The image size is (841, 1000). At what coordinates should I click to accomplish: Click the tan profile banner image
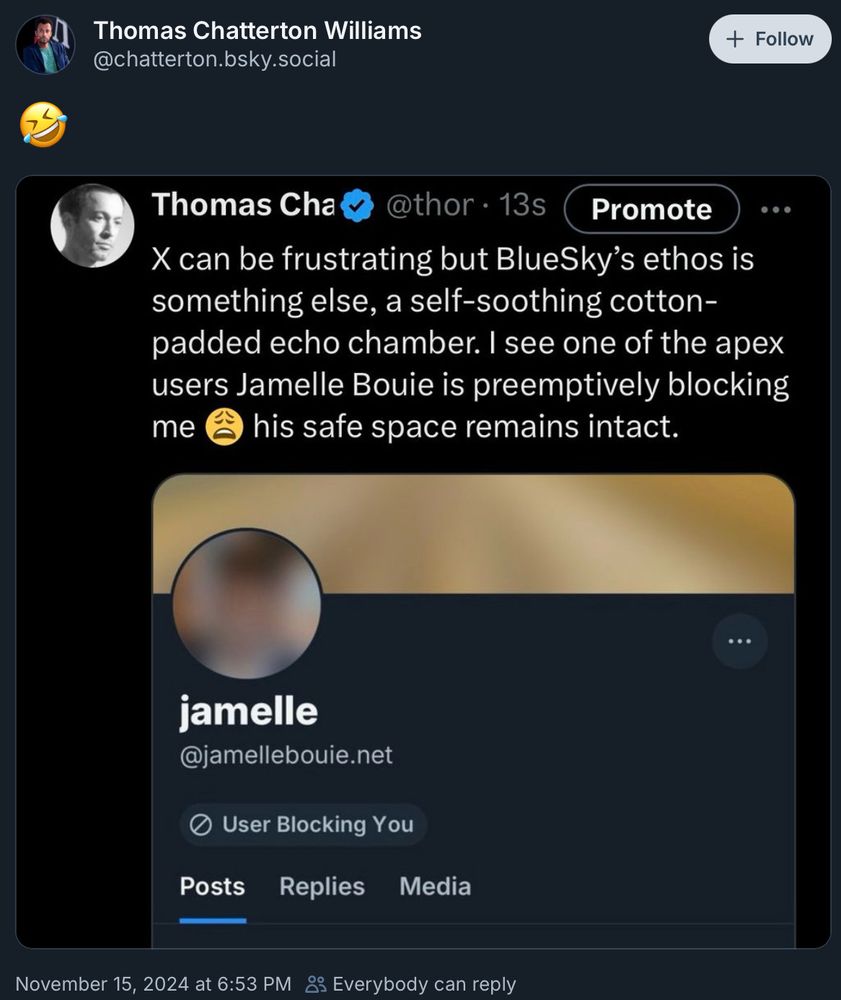click(473, 534)
